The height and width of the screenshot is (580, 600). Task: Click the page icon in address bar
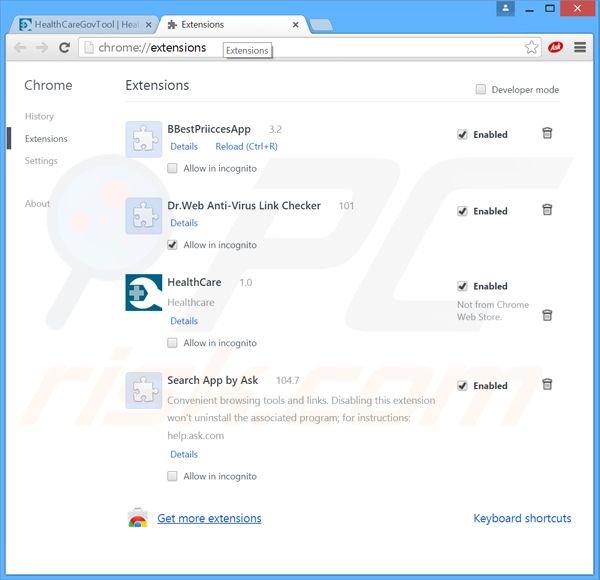(x=89, y=47)
